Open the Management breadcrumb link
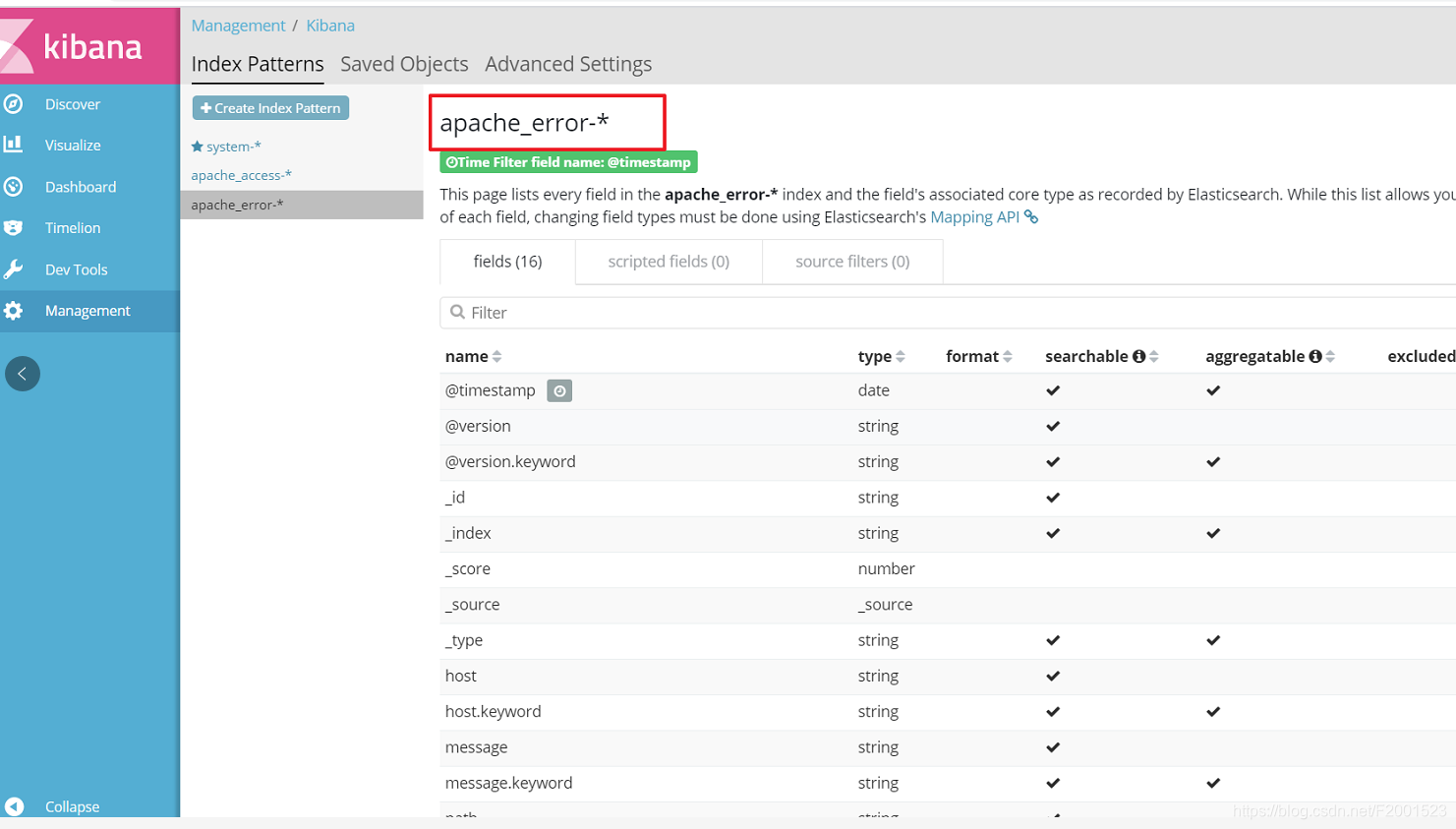This screenshot has width=1456, height=829. (x=238, y=26)
